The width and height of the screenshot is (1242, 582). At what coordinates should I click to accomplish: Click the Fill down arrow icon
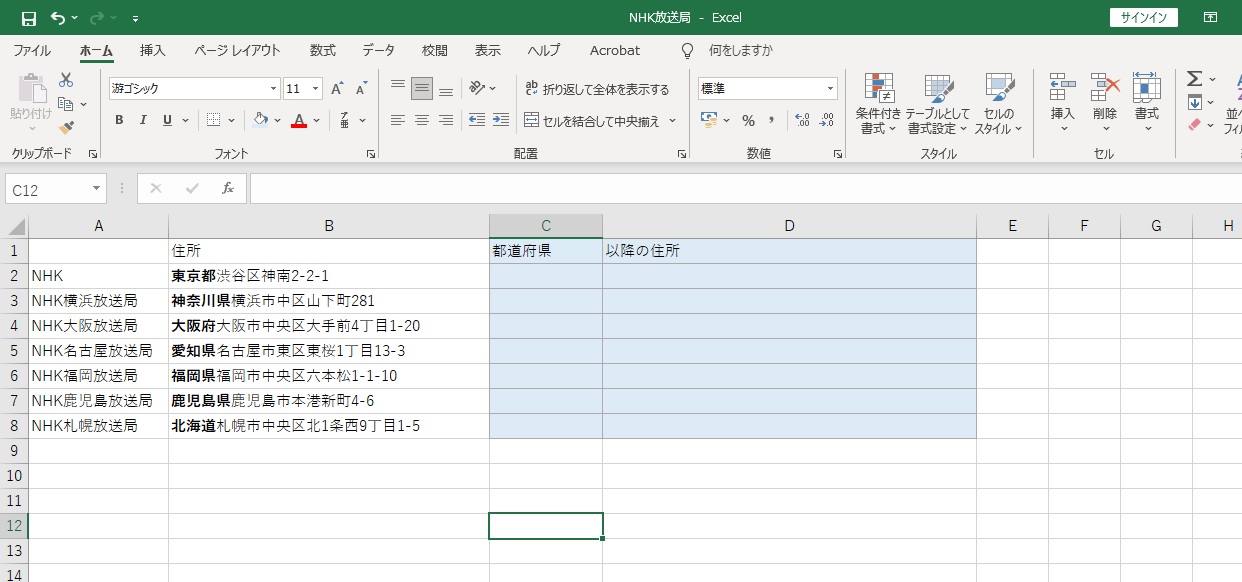point(1194,103)
